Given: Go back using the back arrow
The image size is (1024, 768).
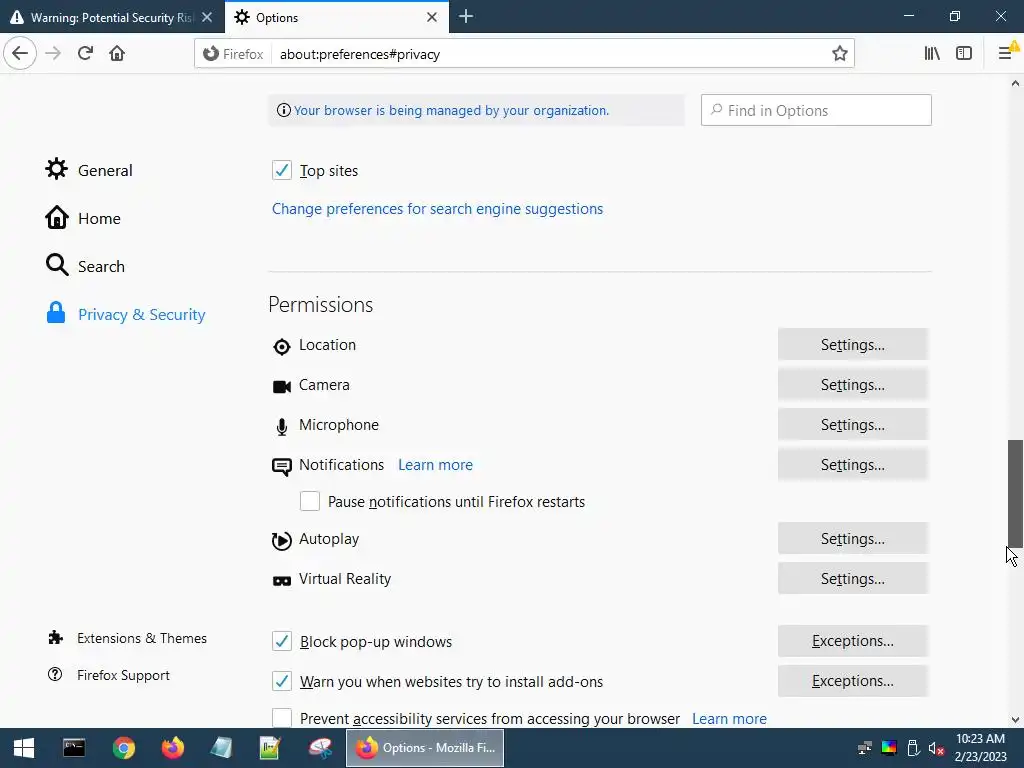Looking at the screenshot, I should [20, 54].
